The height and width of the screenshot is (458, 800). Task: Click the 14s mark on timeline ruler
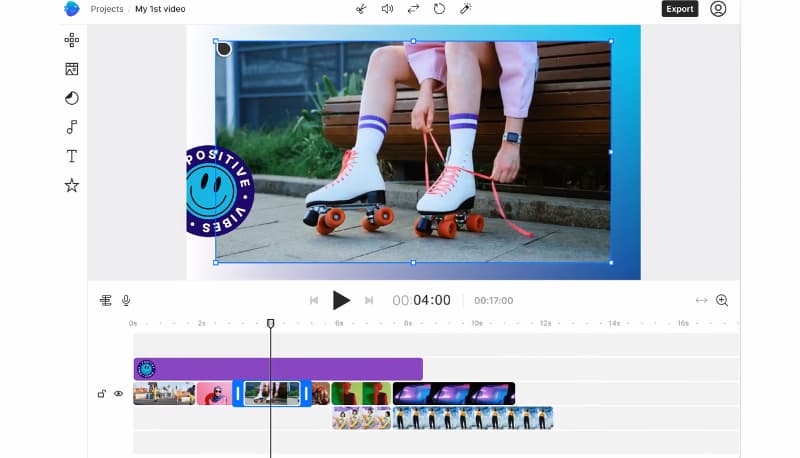click(614, 323)
